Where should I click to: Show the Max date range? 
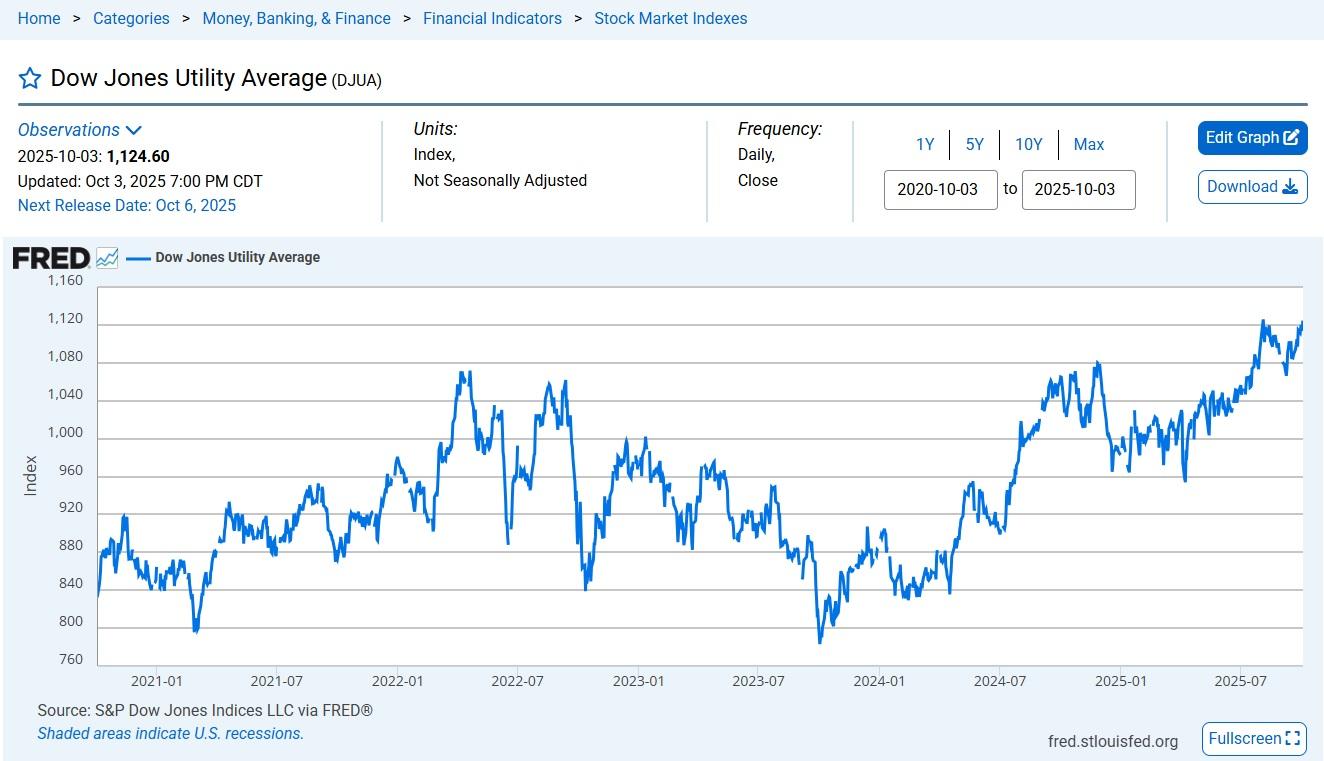(x=1088, y=145)
